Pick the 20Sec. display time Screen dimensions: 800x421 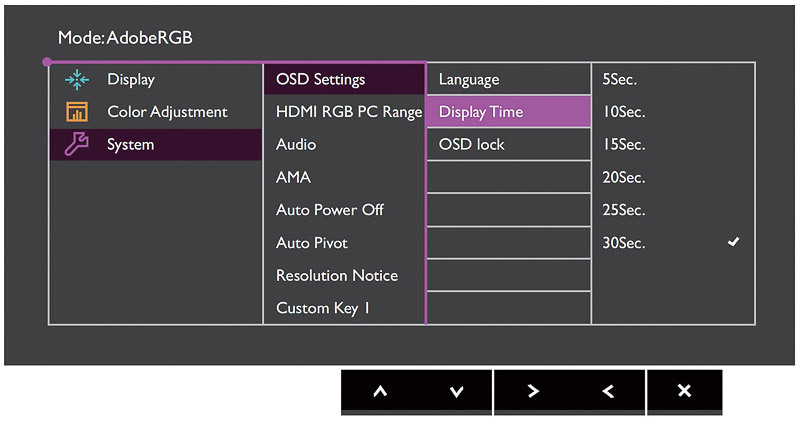pos(672,177)
